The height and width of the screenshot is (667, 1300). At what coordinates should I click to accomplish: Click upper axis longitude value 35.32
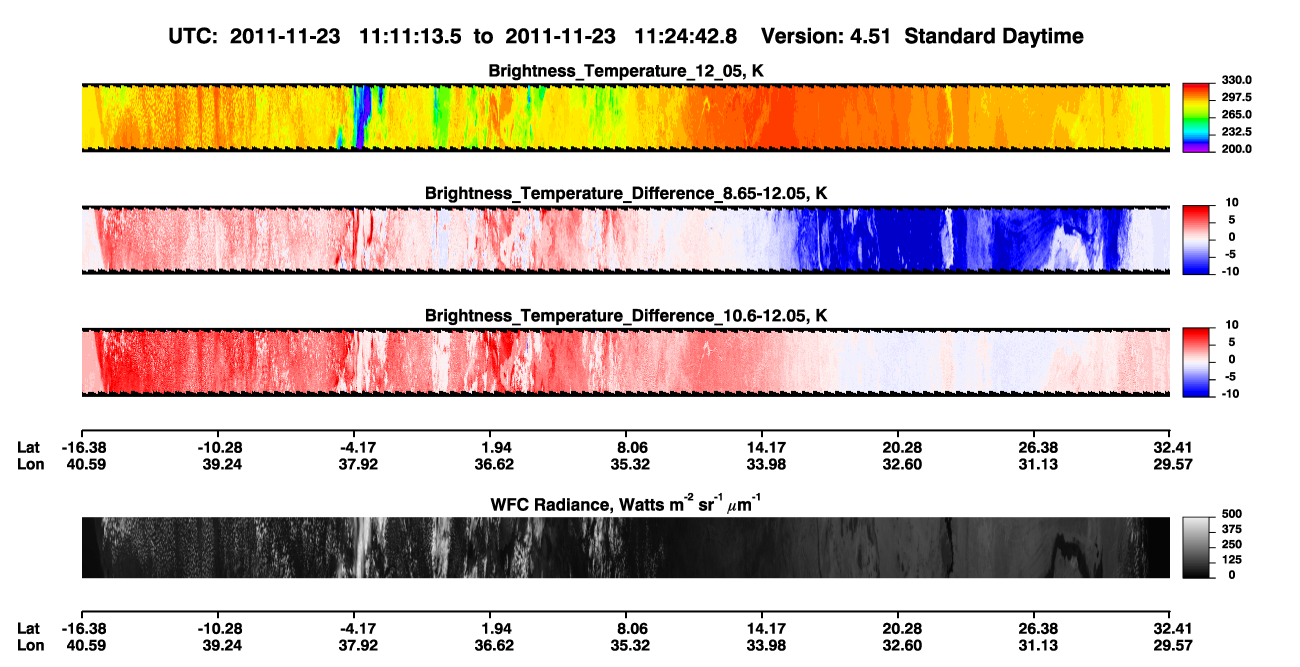click(x=631, y=464)
